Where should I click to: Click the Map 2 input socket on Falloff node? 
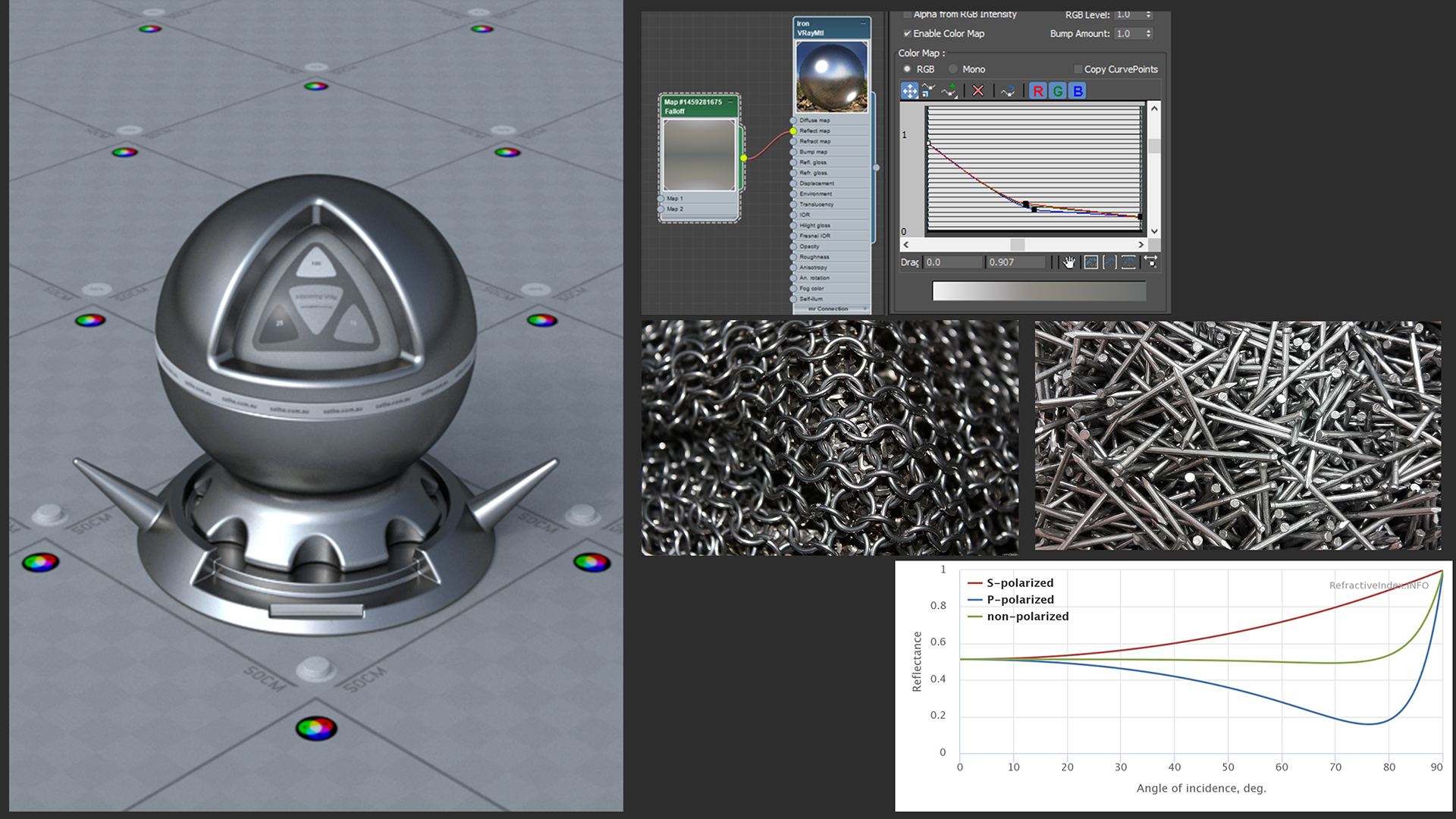click(661, 209)
